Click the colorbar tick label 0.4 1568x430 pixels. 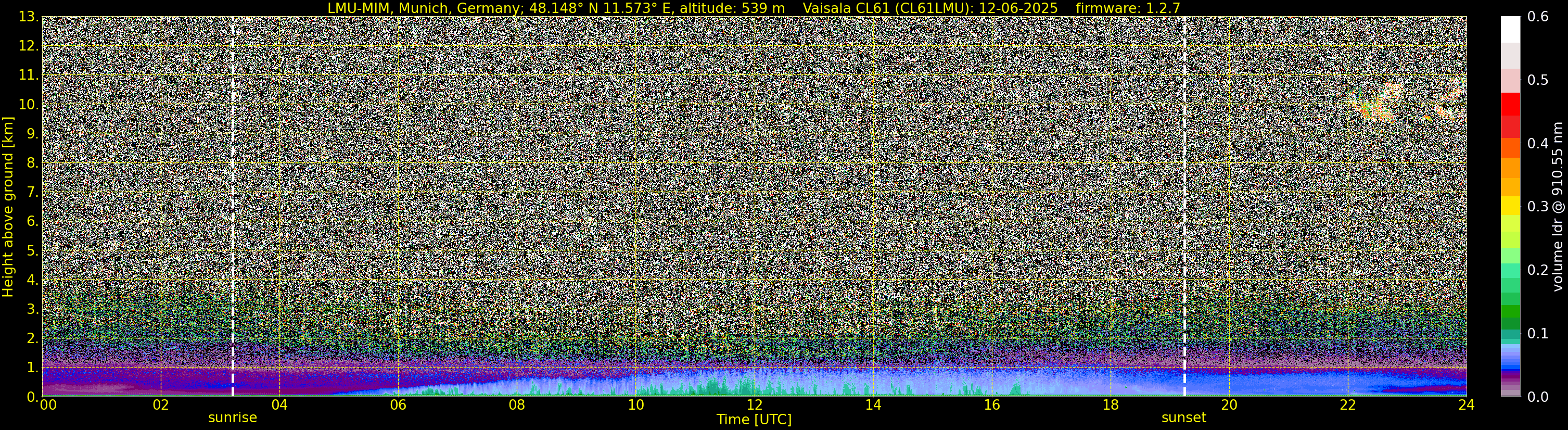point(1538,144)
